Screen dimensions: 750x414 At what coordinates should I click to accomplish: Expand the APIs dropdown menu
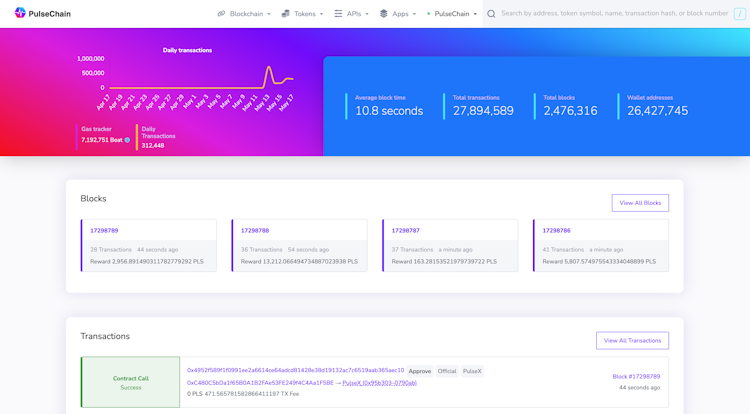click(352, 14)
